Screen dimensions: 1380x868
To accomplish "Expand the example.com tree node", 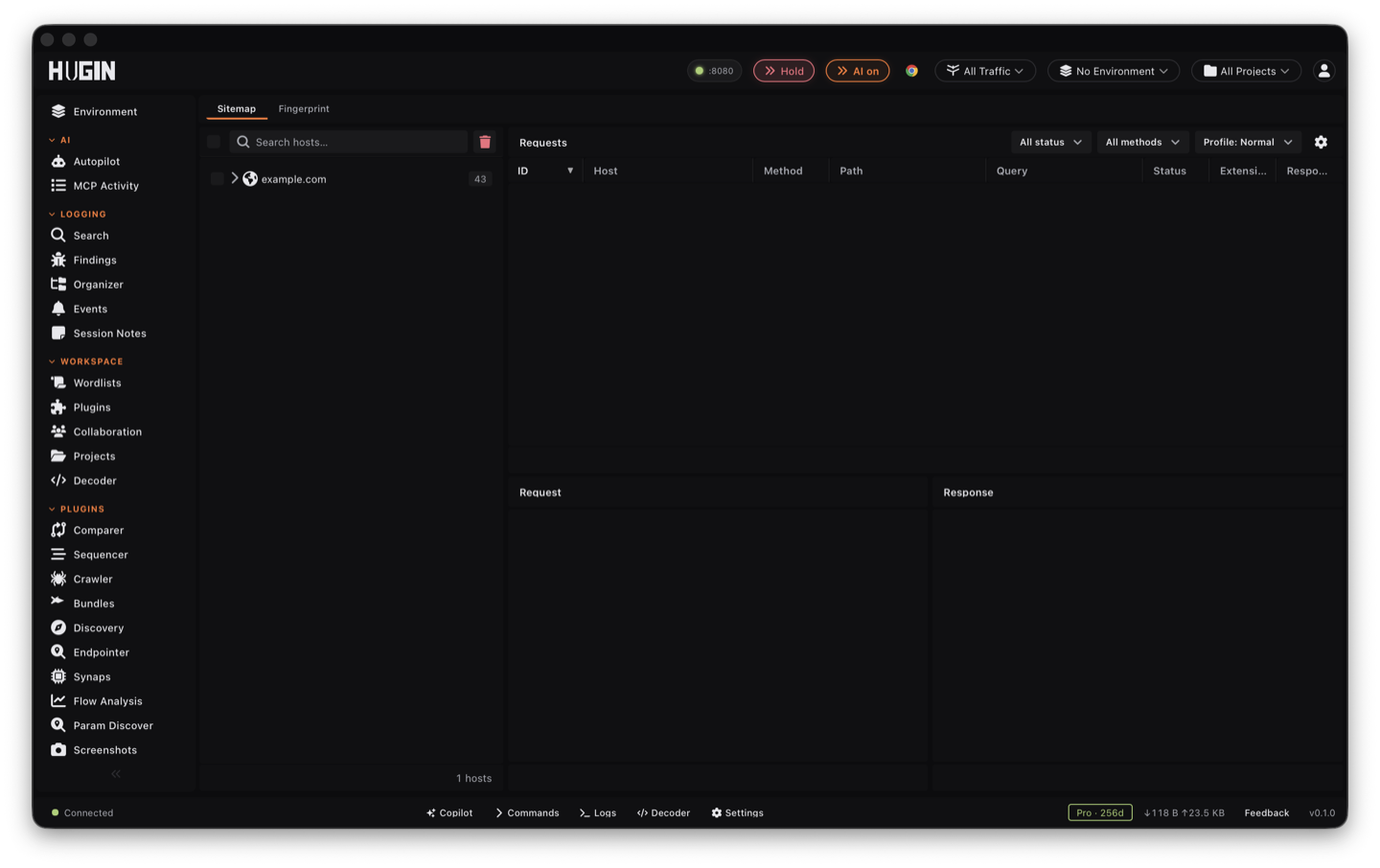I will [x=235, y=179].
